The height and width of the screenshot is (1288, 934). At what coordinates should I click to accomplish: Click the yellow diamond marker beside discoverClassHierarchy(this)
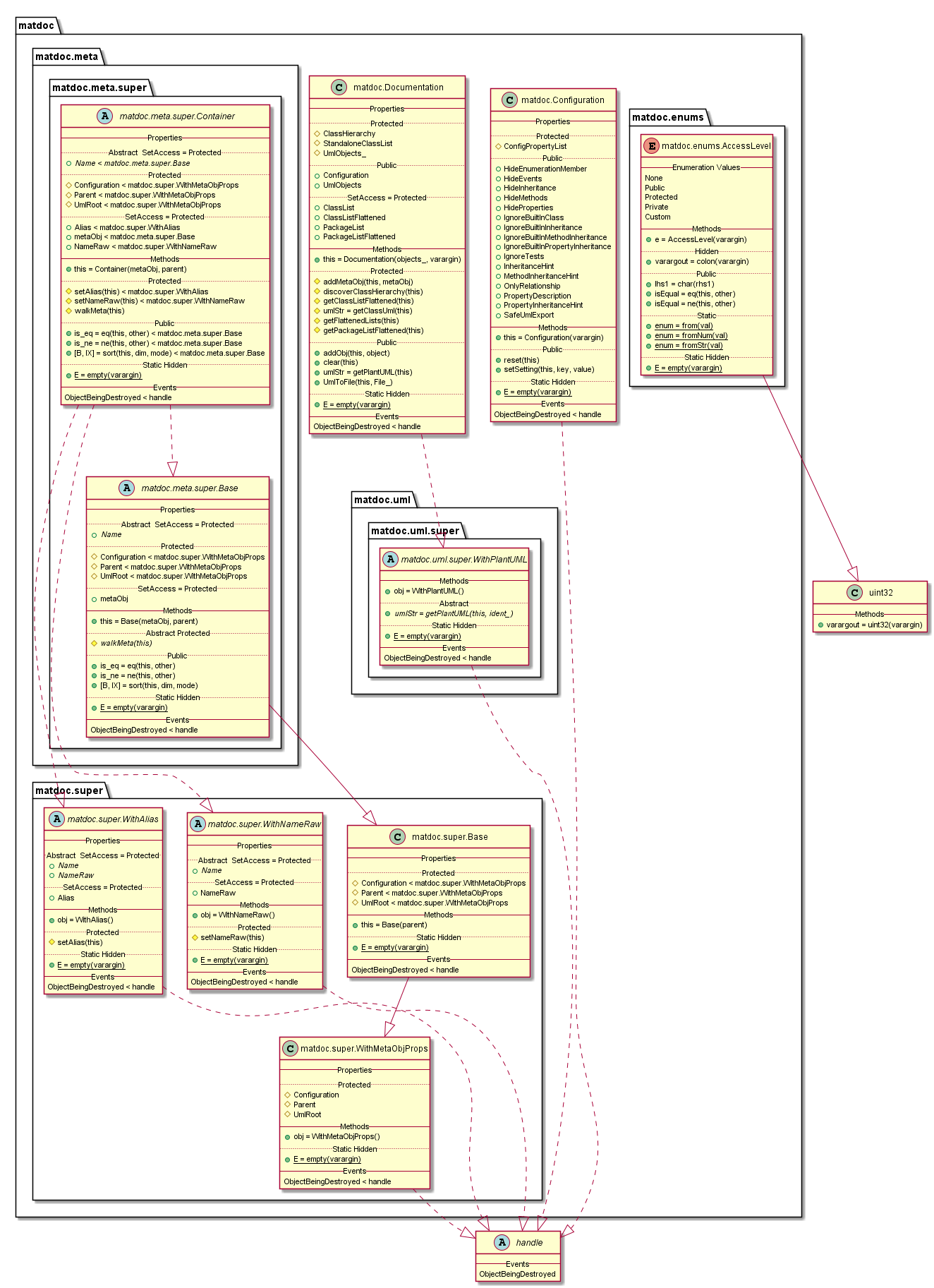[x=317, y=291]
